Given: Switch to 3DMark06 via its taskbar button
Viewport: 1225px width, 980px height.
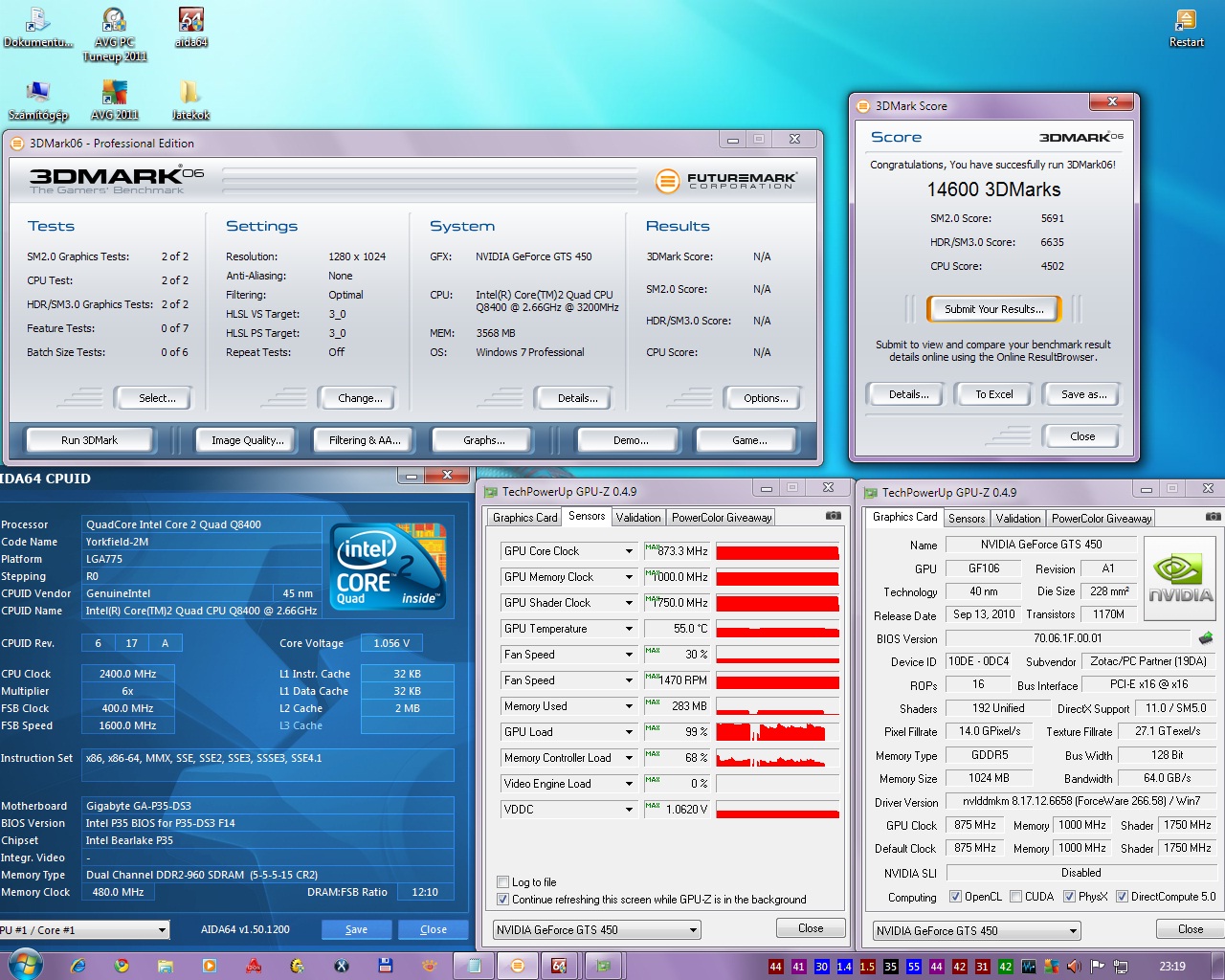Looking at the screenshot, I should 518,966.
